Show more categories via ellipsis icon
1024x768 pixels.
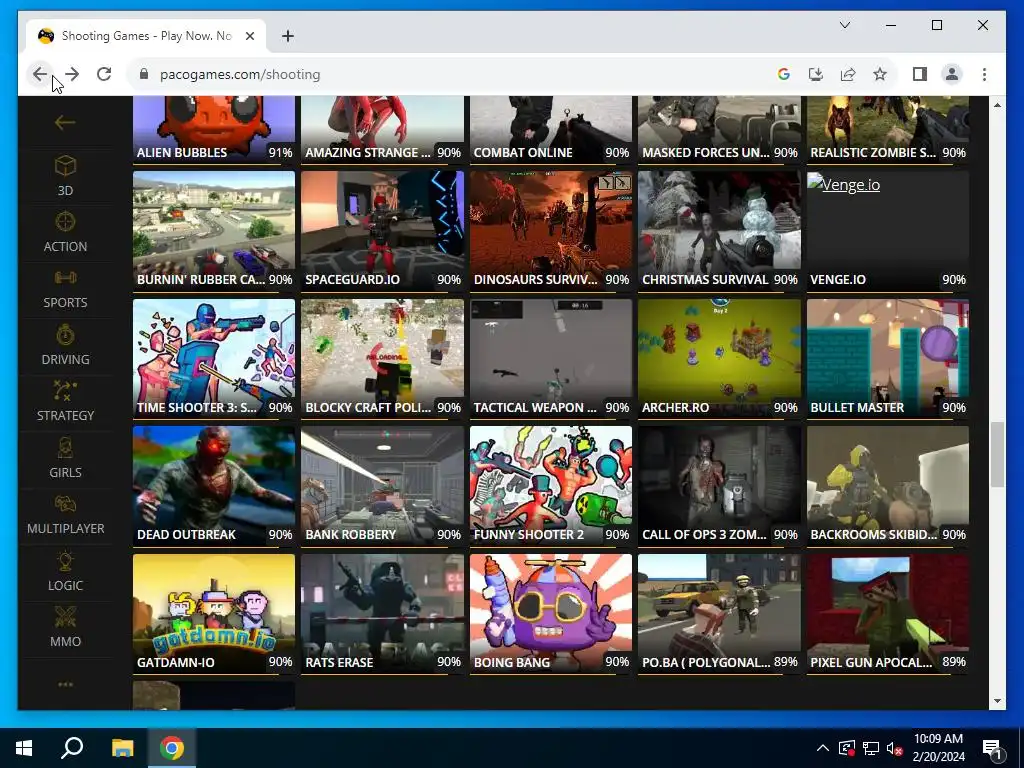point(65,684)
